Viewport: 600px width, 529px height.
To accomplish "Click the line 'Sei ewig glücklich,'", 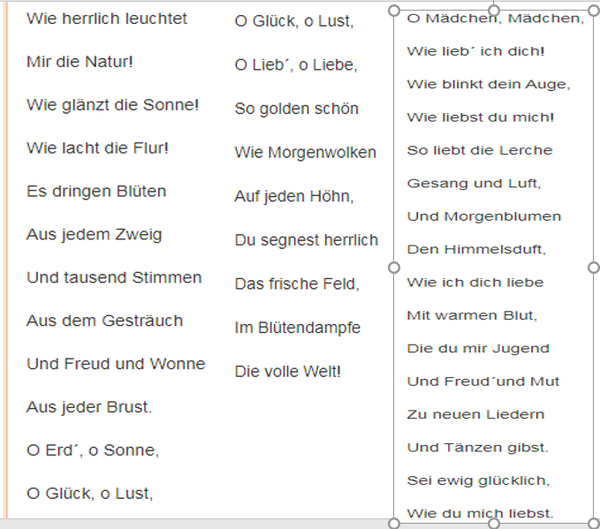I will click(x=478, y=480).
